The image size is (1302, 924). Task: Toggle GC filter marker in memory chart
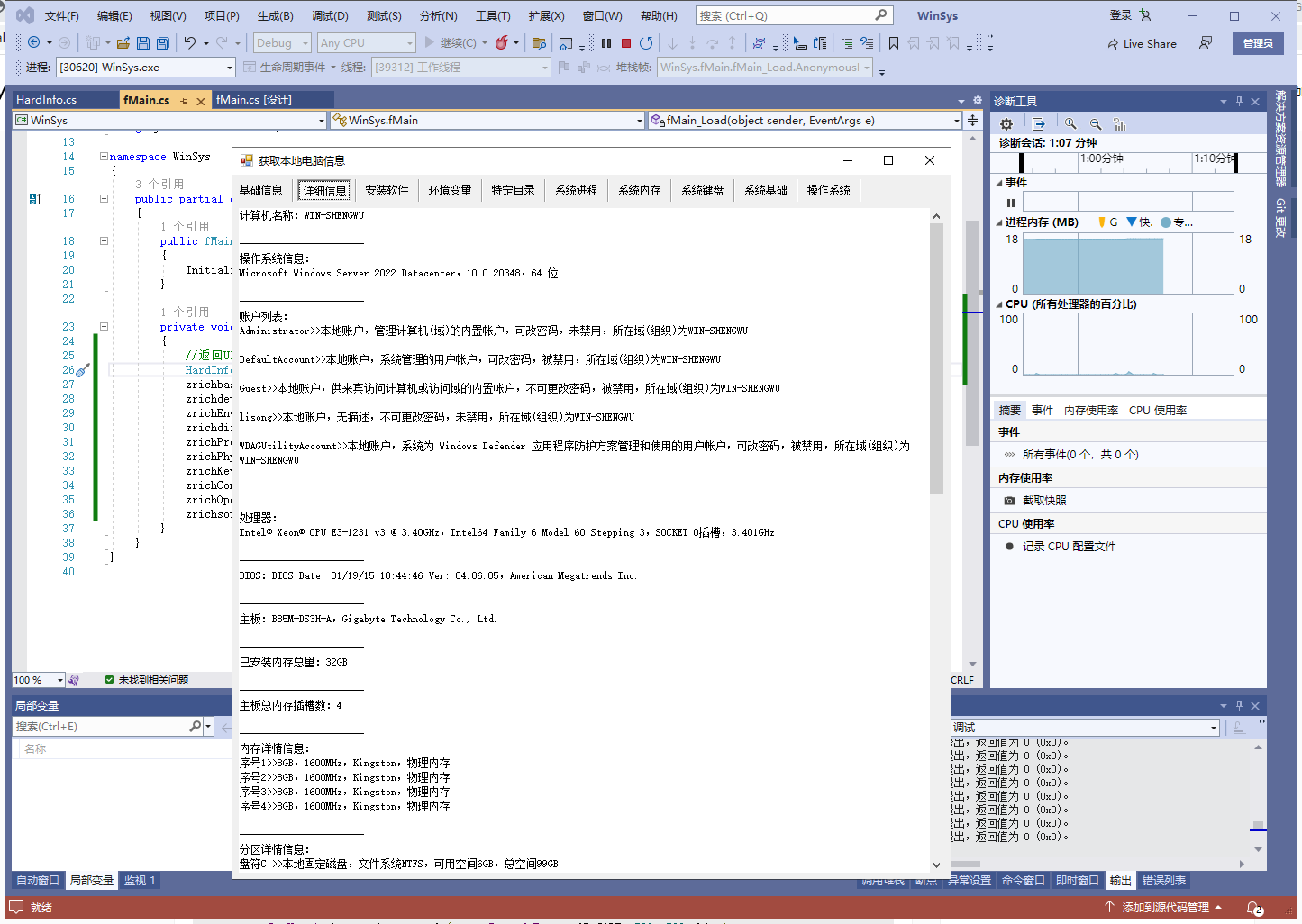(x=1102, y=222)
